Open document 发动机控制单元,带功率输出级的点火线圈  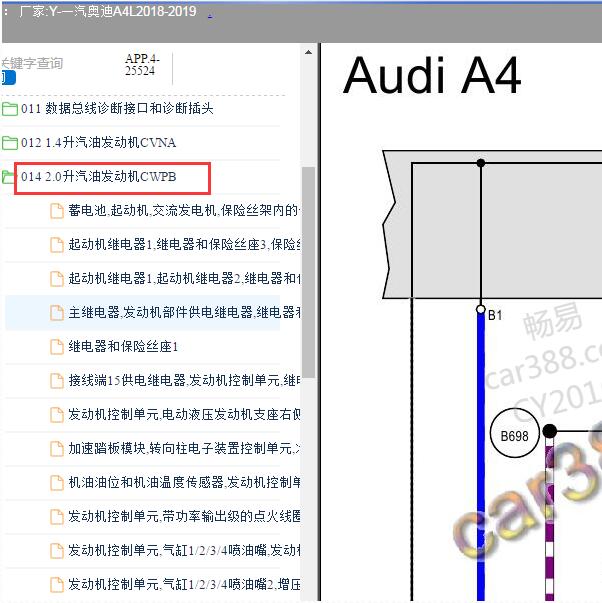[185, 516]
